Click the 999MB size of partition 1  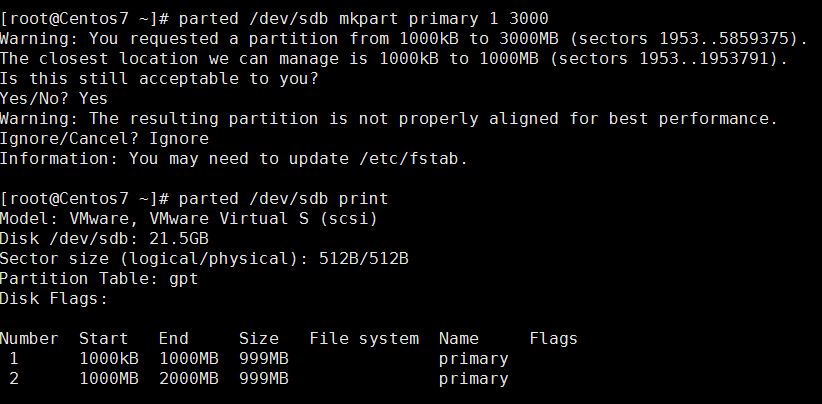coord(263,359)
